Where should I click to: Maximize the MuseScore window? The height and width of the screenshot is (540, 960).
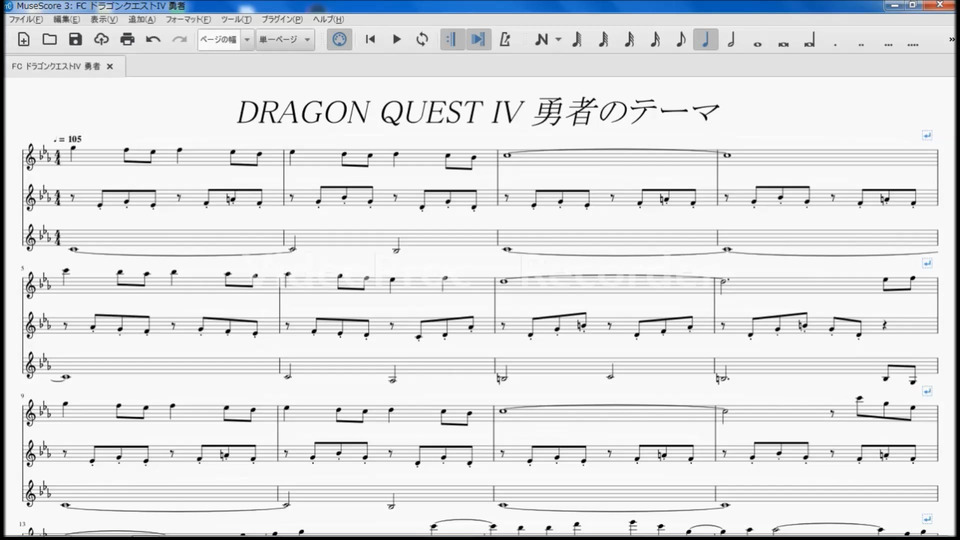[913, 6]
